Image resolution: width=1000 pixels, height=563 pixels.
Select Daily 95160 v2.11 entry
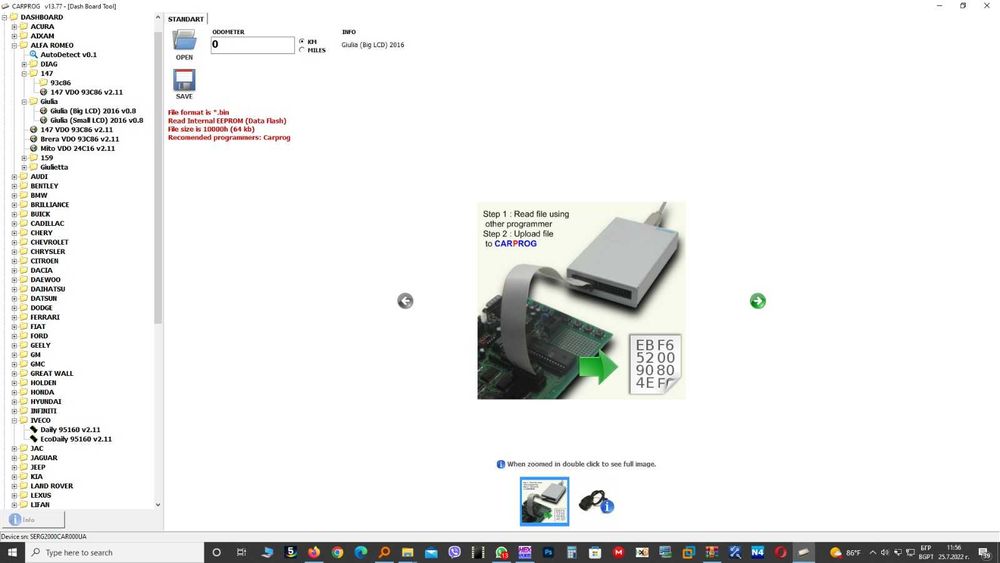point(70,430)
